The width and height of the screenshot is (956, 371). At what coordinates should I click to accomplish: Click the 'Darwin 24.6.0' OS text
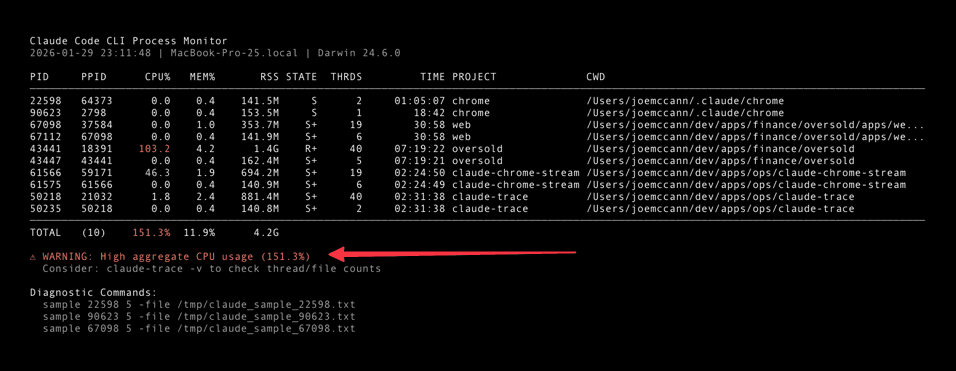pyautogui.click(x=360, y=52)
